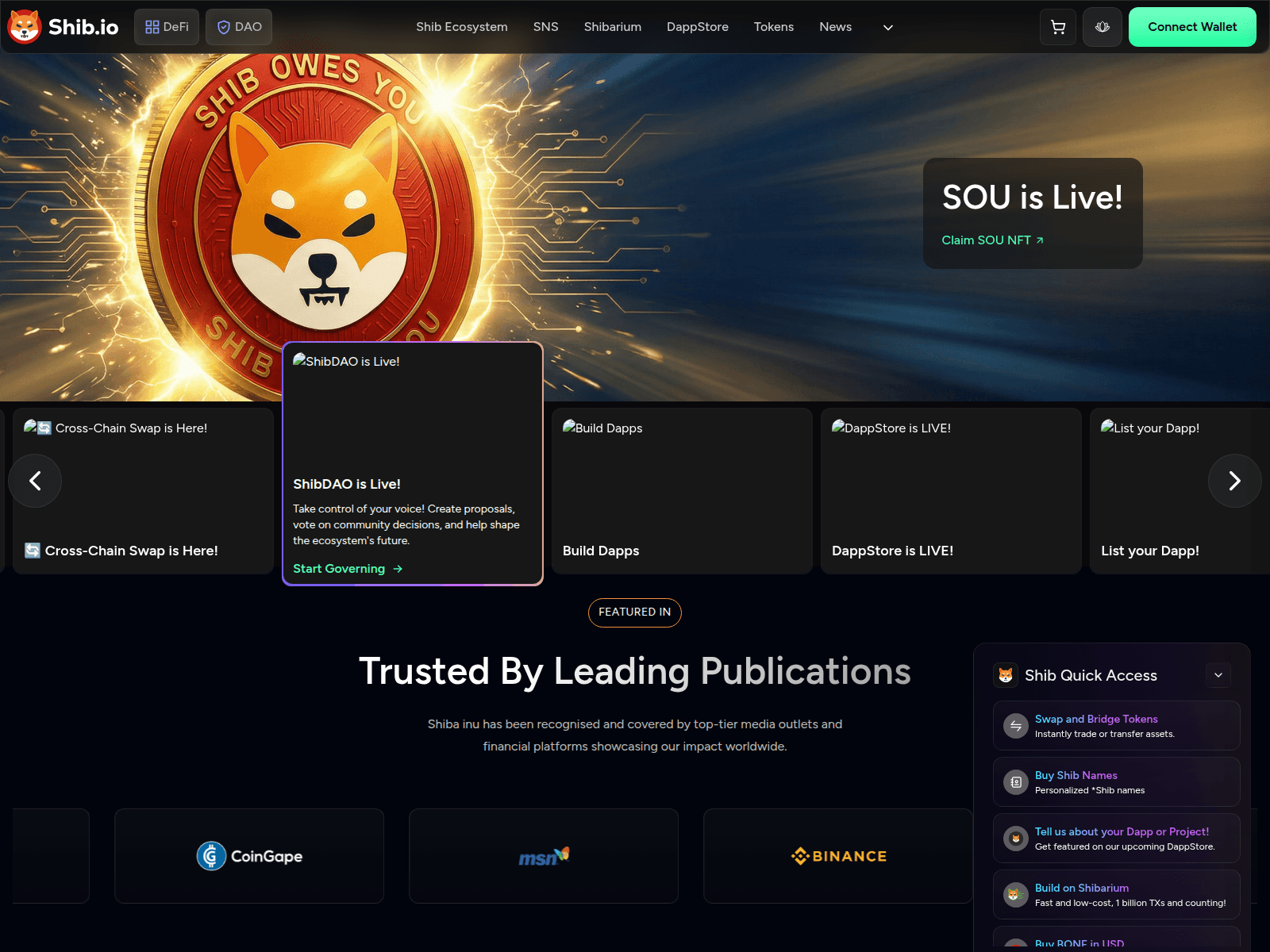The width and height of the screenshot is (1270, 952).
Task: Click the lotus icon beside Connect Wallet
Action: [x=1102, y=26]
